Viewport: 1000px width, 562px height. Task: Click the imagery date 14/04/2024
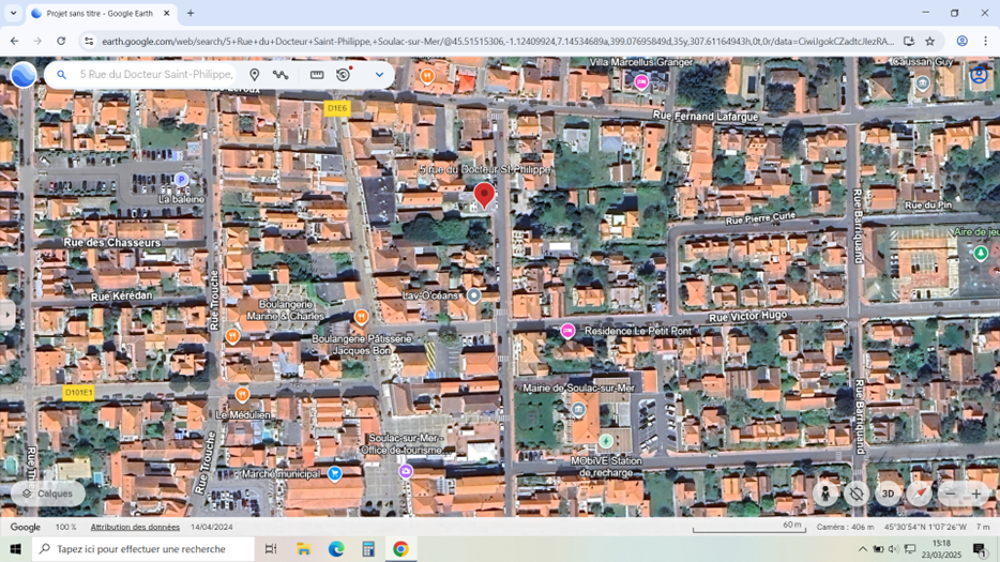point(211,527)
